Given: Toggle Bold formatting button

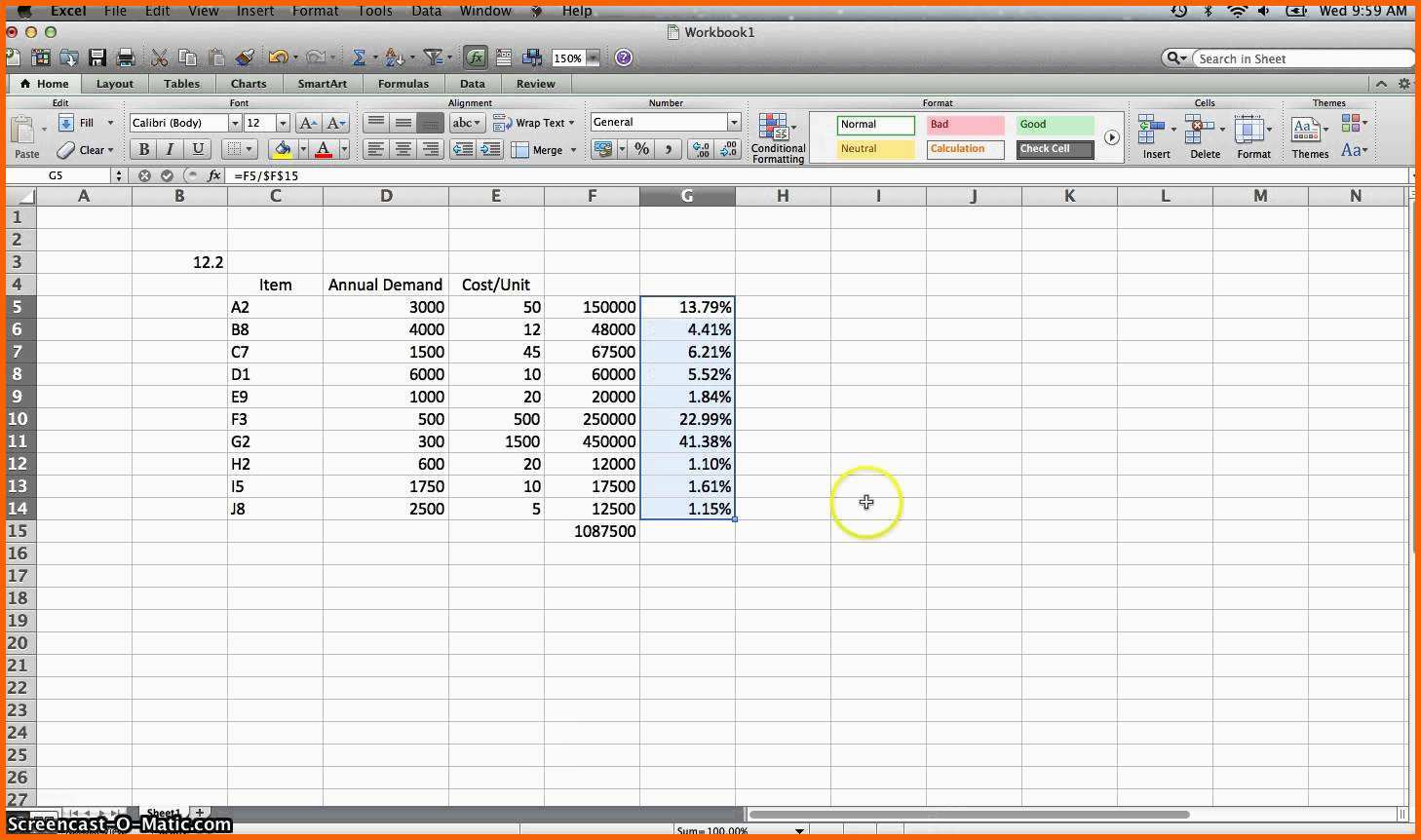Looking at the screenshot, I should [143, 149].
